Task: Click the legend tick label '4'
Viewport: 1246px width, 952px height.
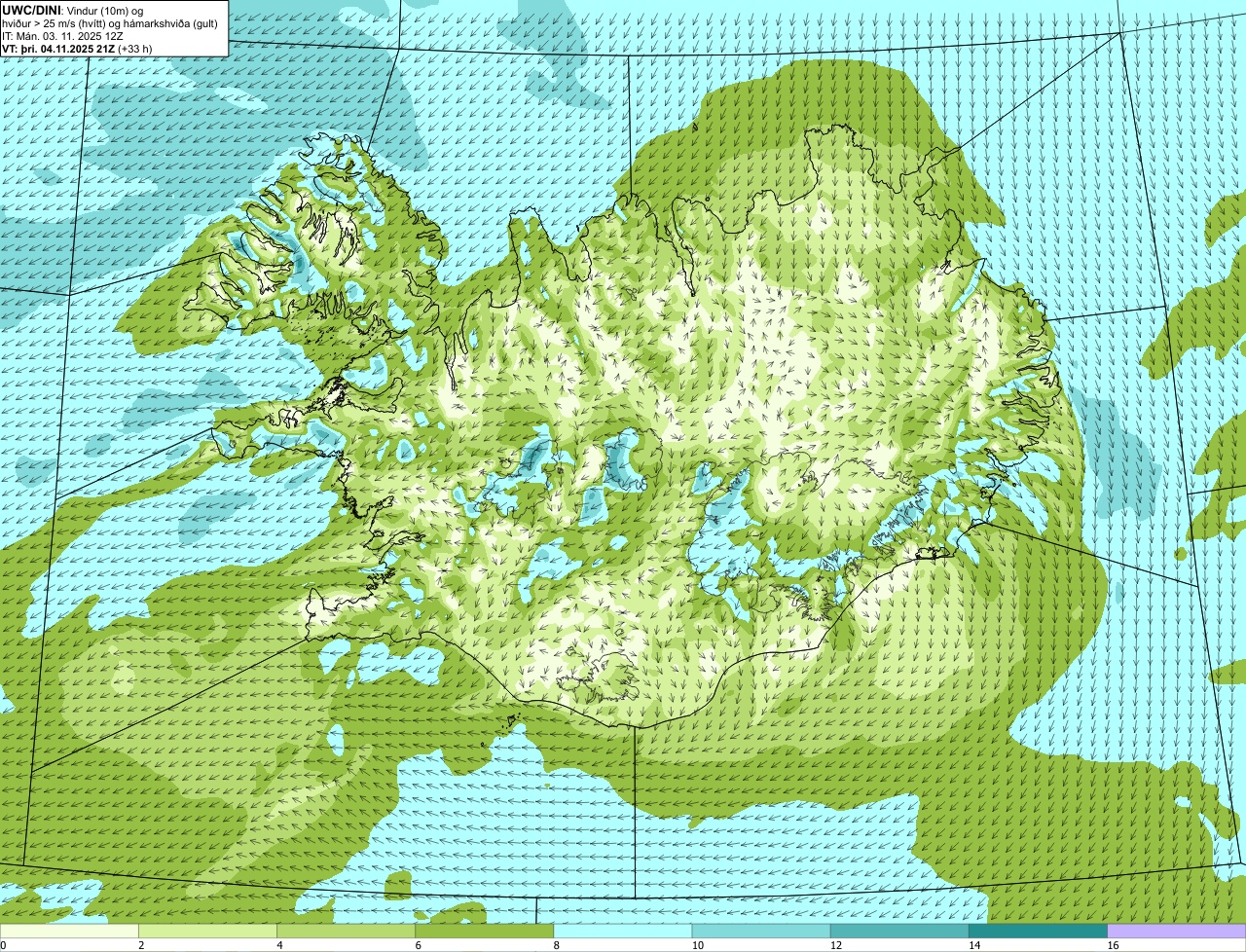Action: (279, 945)
